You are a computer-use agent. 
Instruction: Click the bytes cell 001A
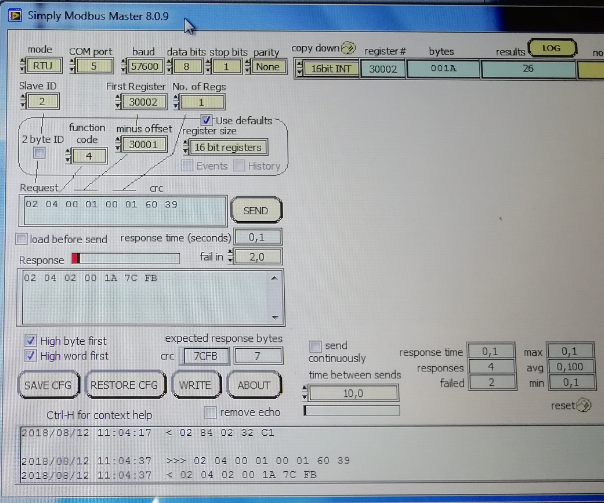tap(443, 69)
